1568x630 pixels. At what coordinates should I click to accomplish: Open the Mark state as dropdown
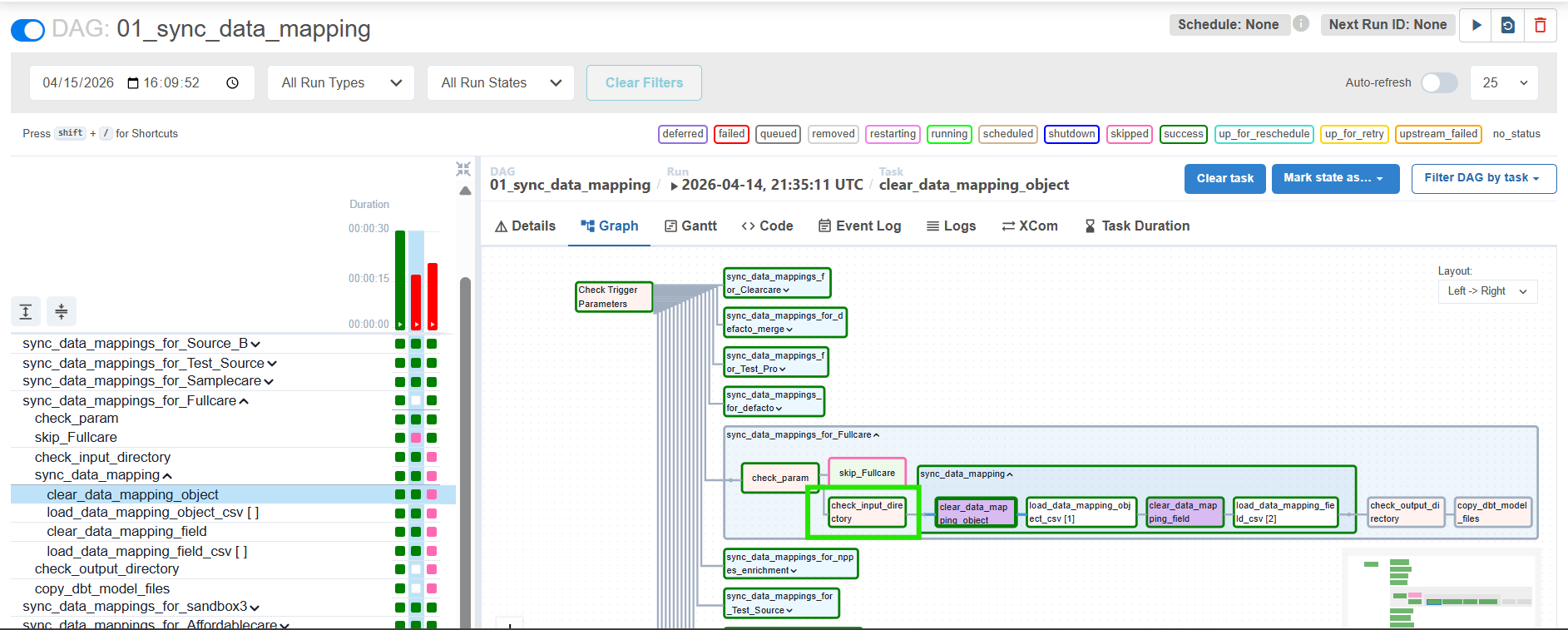tap(1336, 178)
